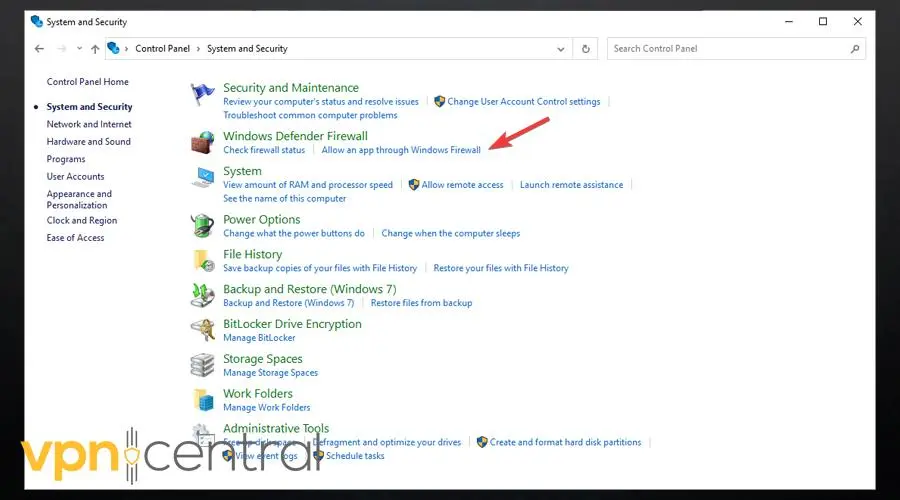Open Hardware and Sound category

click(x=88, y=141)
